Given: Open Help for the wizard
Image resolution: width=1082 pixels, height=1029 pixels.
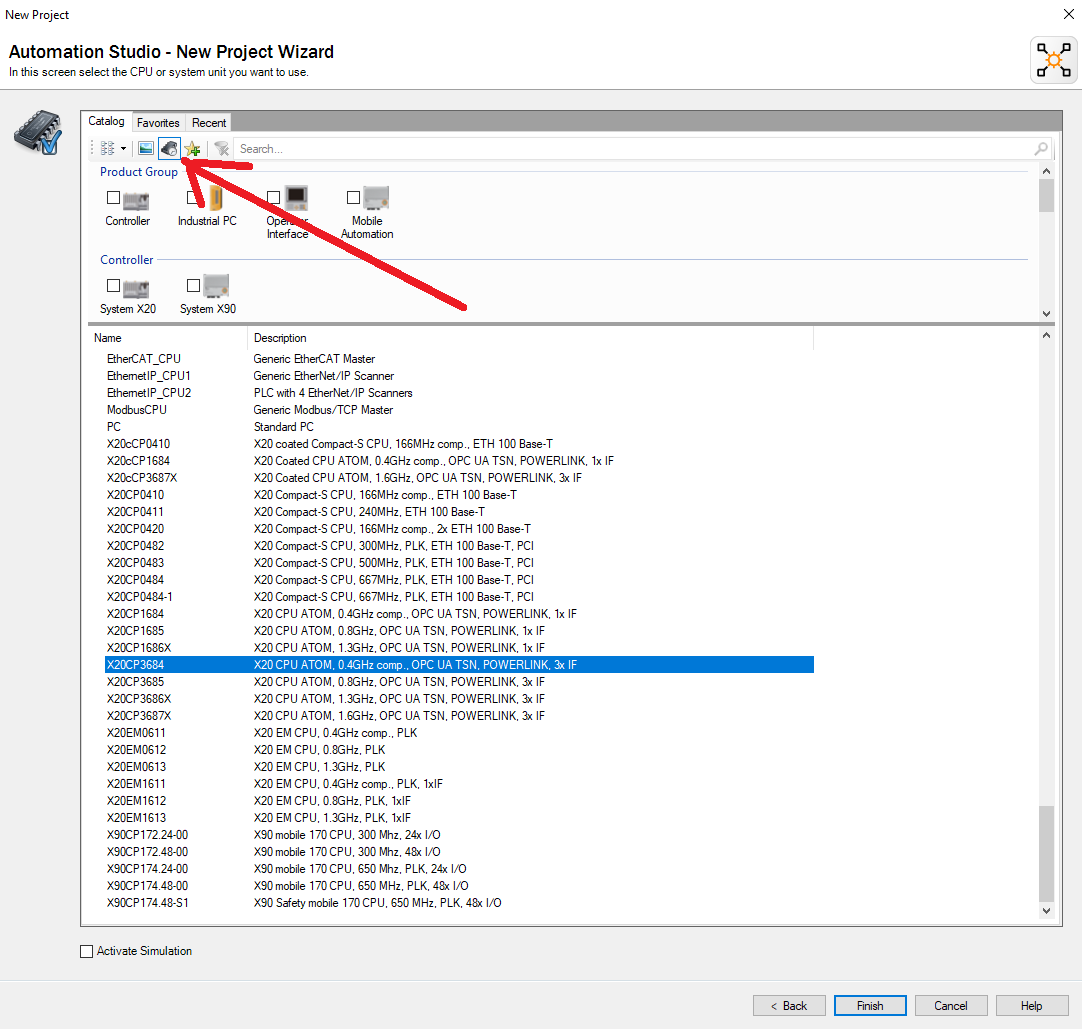Looking at the screenshot, I should tap(1032, 1006).
